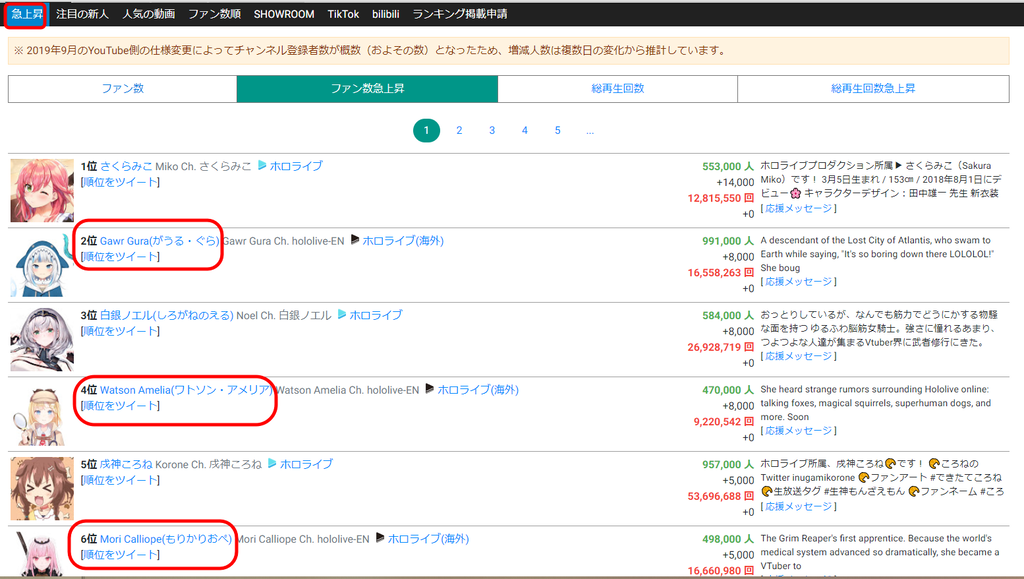Viewport: 1024px width, 579px height.
Task: Open the 戌神ころね channel link
Action: [126, 464]
